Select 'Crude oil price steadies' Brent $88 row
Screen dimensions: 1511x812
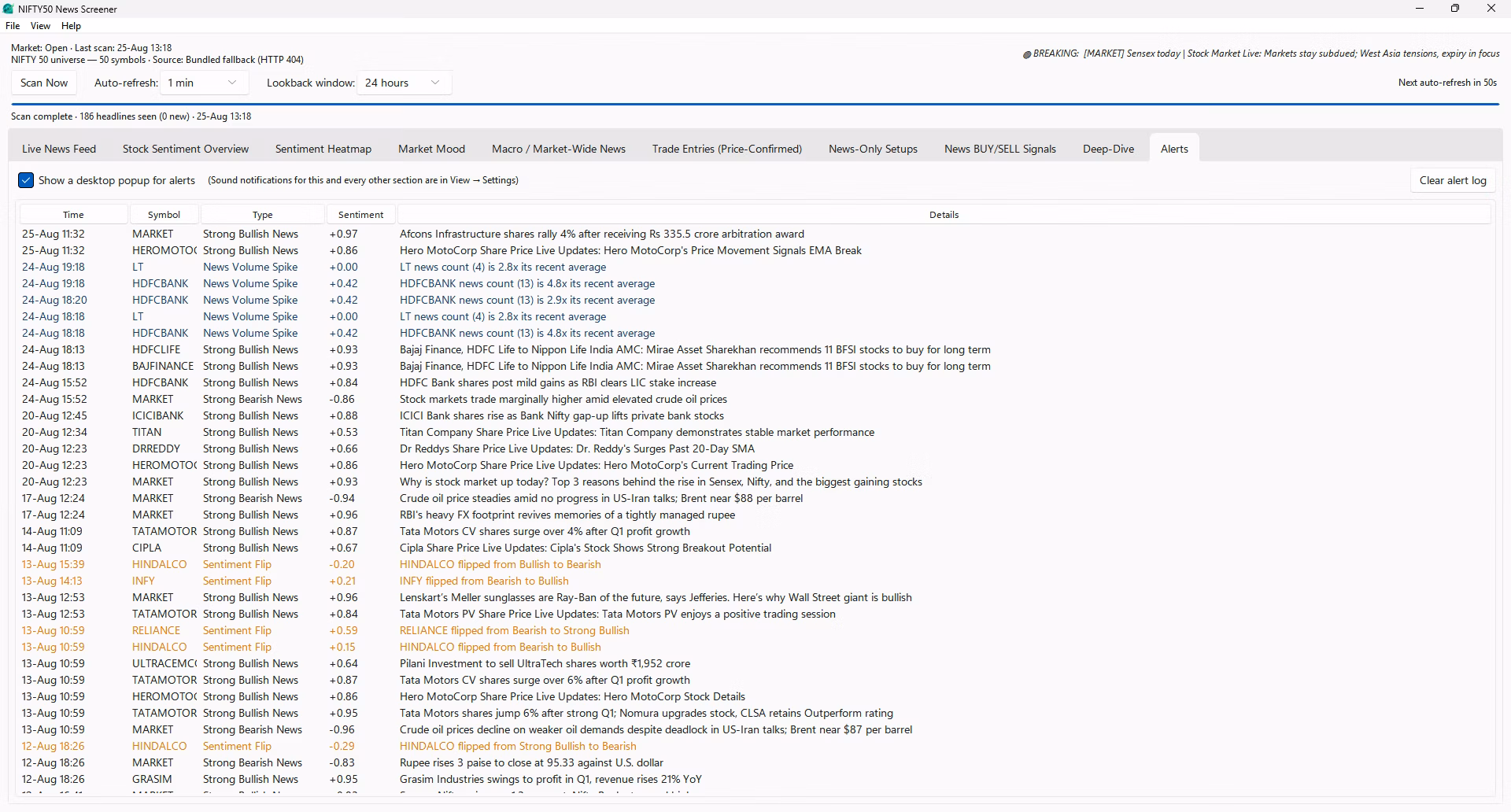755,498
